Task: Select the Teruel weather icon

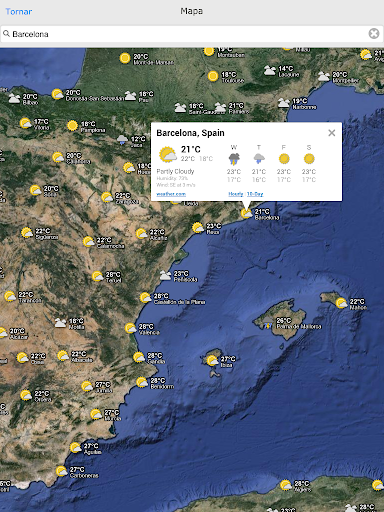Action: tap(98, 276)
